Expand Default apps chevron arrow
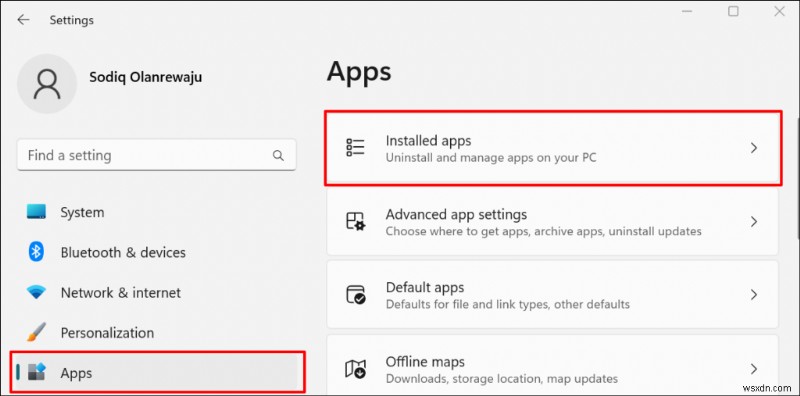Viewport: 800px width, 396px height. tap(754, 295)
